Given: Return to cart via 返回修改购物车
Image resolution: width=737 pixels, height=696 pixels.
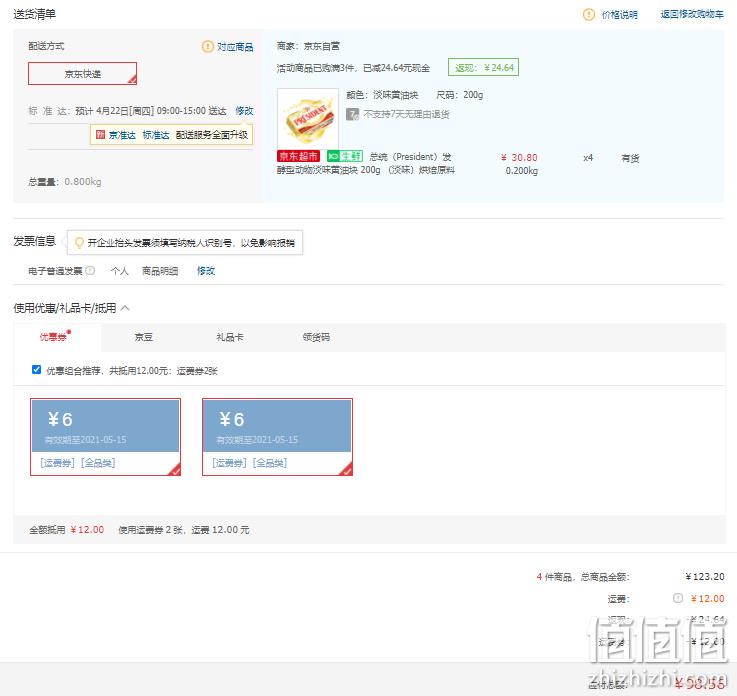Looking at the screenshot, I should tap(692, 14).
